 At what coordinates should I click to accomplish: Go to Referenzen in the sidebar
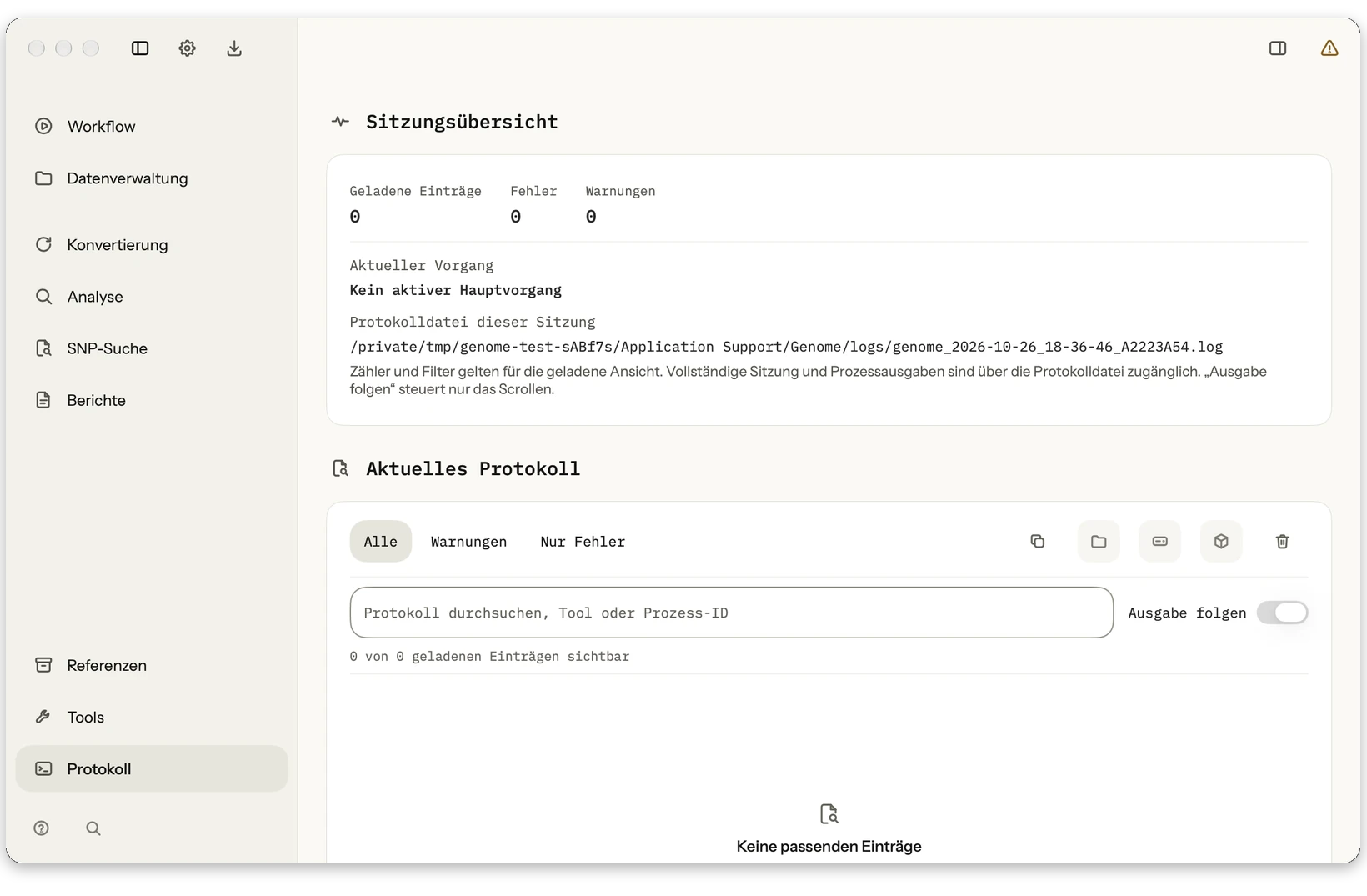[152, 665]
